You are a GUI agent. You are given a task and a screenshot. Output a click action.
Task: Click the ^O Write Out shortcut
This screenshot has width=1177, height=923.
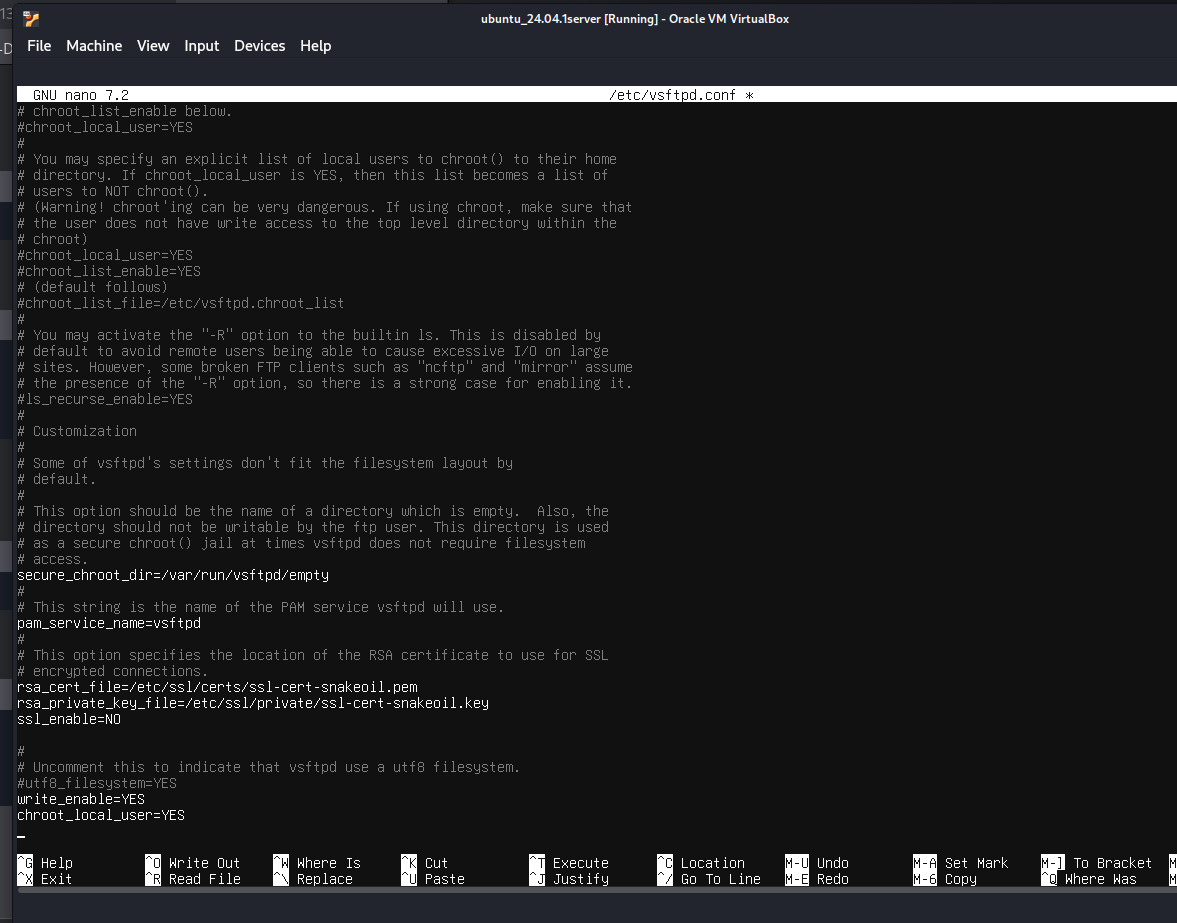pos(193,863)
